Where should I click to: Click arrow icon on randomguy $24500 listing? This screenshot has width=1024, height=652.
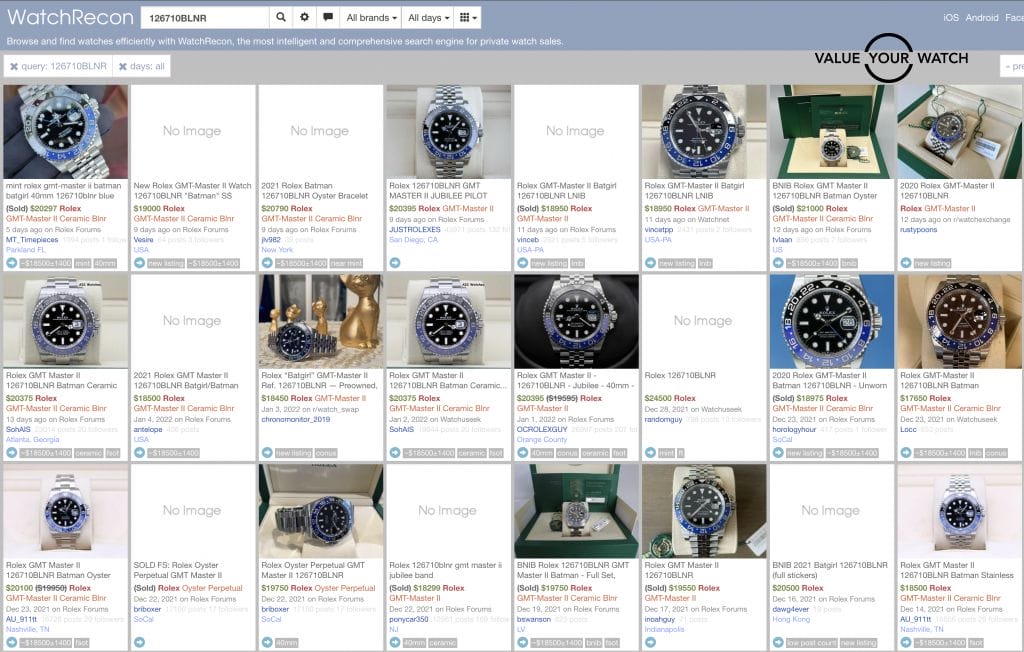pyautogui.click(x=651, y=453)
